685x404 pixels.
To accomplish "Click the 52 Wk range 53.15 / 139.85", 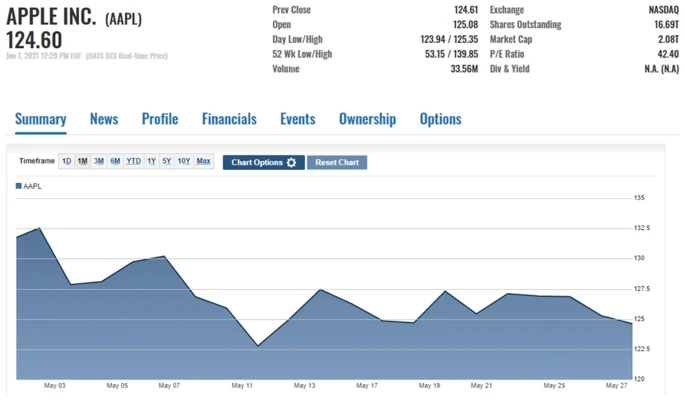I will pyautogui.click(x=451, y=54).
